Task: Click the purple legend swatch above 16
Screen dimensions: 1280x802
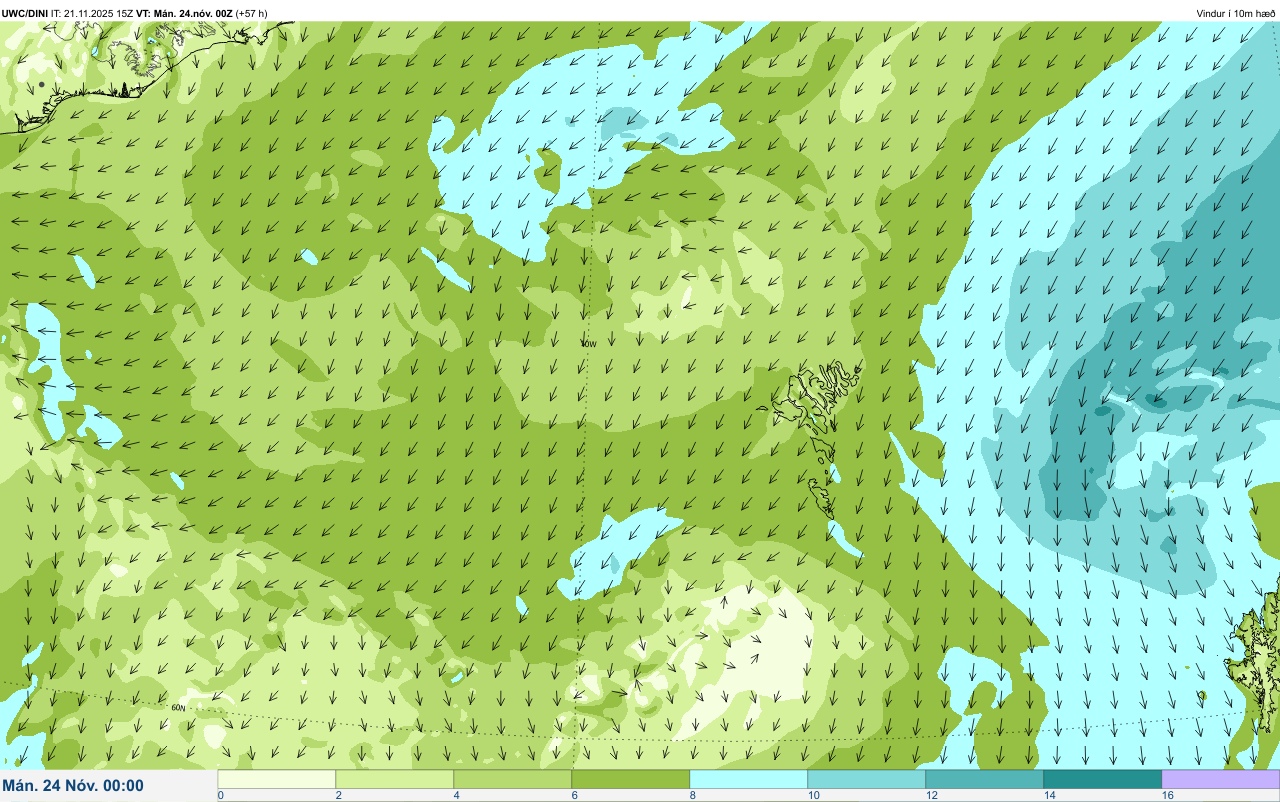Action: pos(1221,779)
